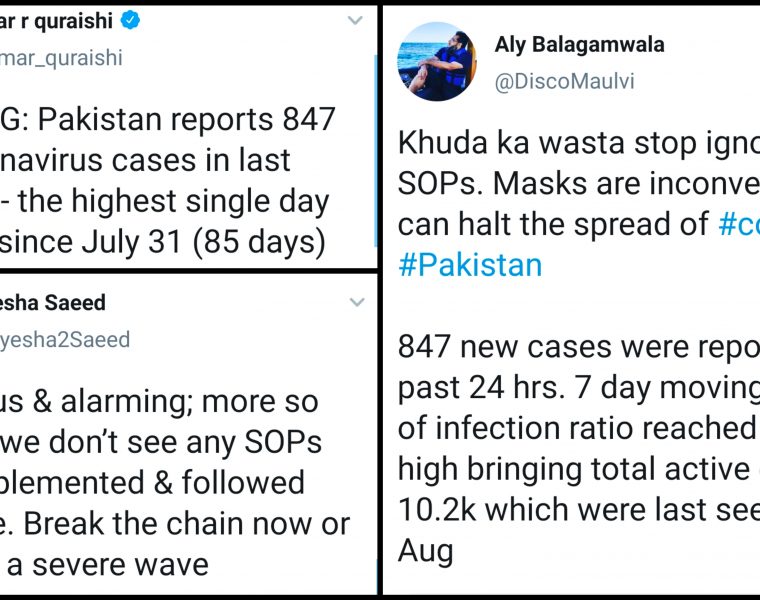This screenshot has height=600, width=760.
Task: Click the Aly Balagamwala display name
Action: click(579, 45)
